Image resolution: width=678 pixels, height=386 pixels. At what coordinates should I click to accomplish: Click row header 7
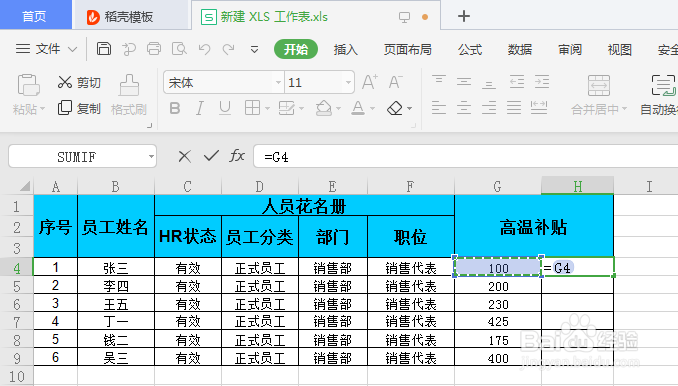click(x=16, y=322)
